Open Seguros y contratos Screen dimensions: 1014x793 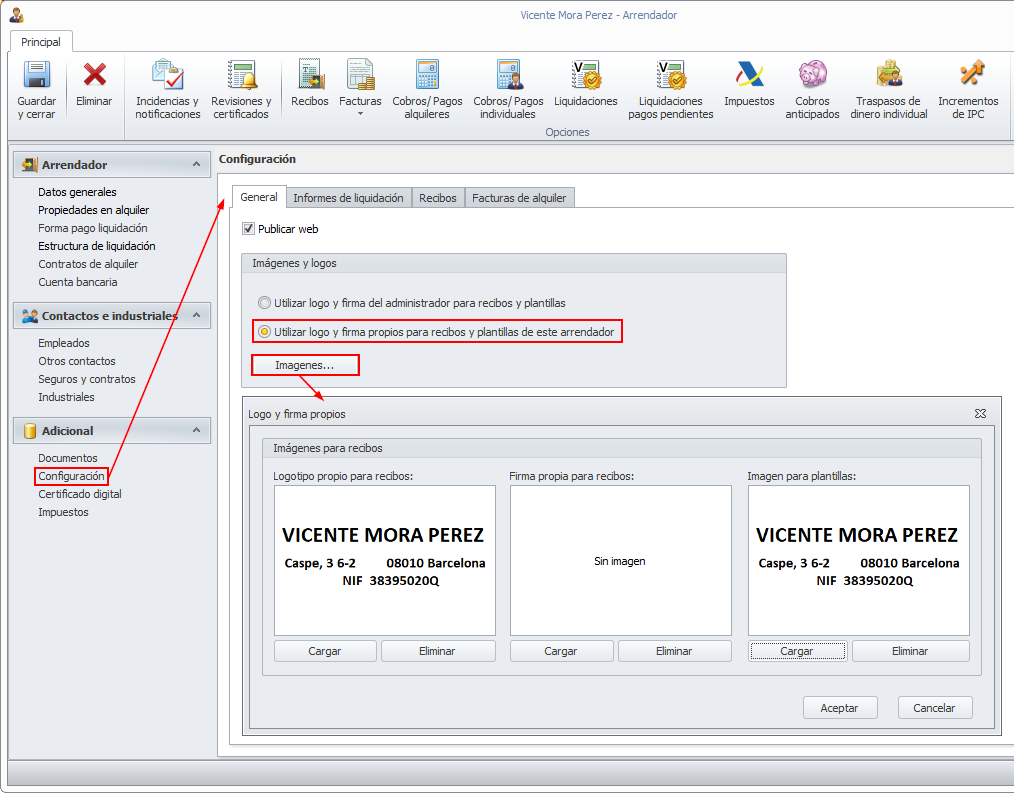(87, 380)
